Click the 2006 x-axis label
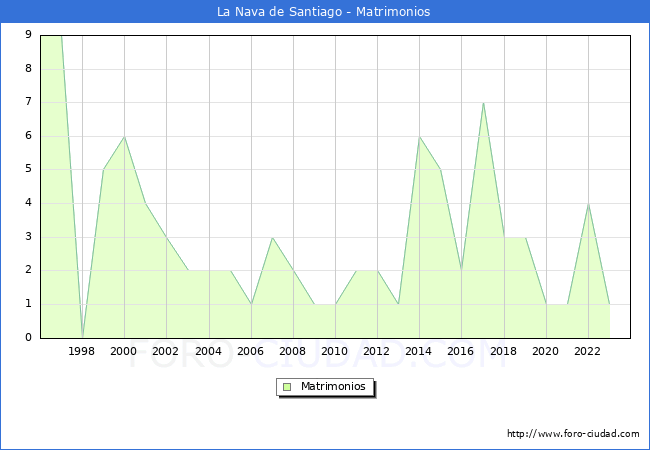The width and height of the screenshot is (650, 450). [x=250, y=351]
